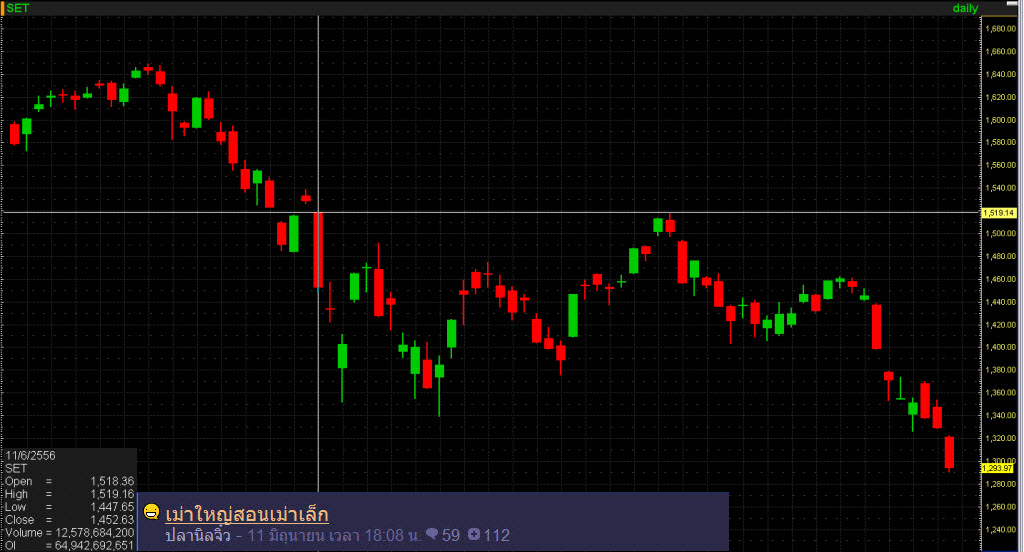The image size is (1024, 552).
Task: Click author name ปลานิลจิ๋ว
Action: tap(198, 535)
